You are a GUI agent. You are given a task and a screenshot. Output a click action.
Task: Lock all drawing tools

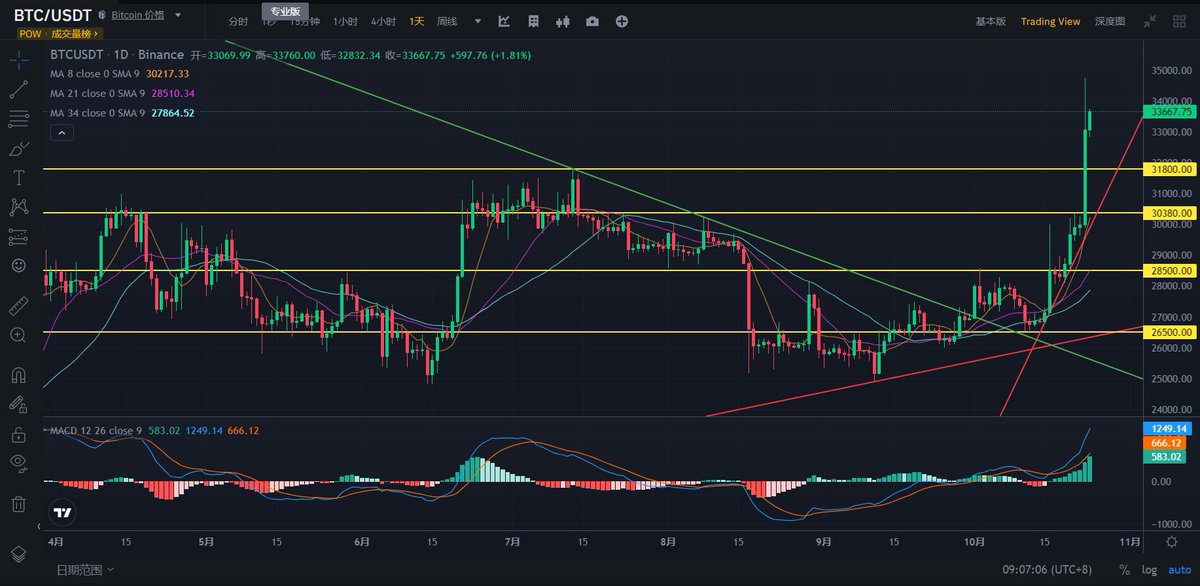point(18,435)
